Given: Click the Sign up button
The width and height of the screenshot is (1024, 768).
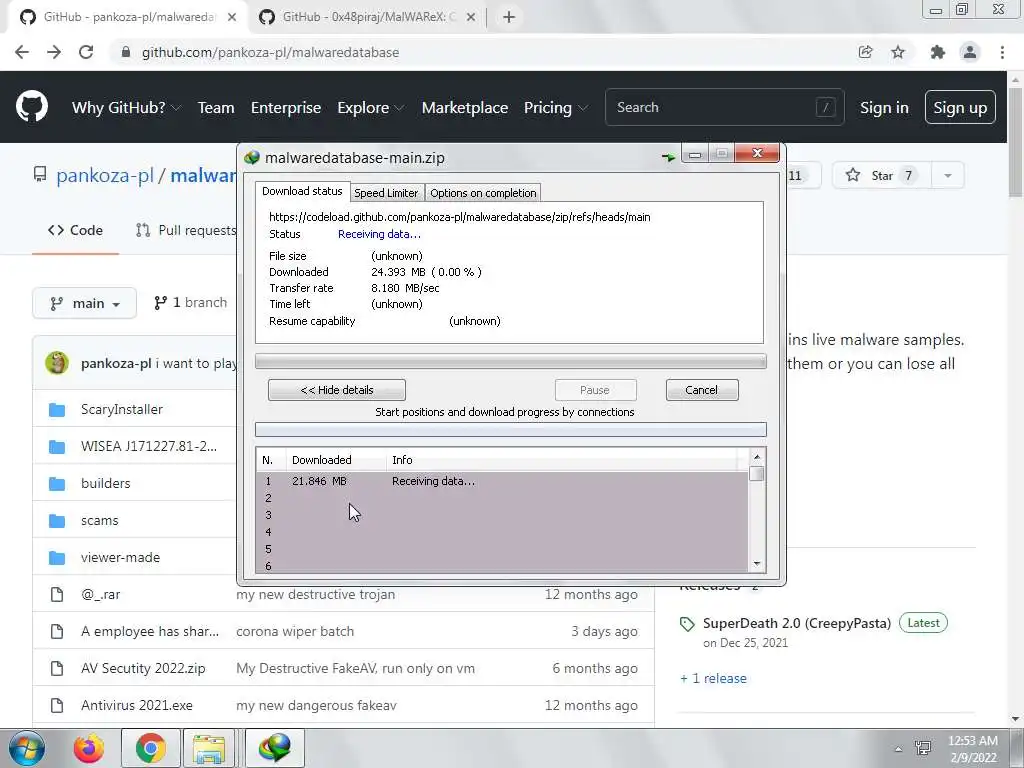Looking at the screenshot, I should pos(960,107).
